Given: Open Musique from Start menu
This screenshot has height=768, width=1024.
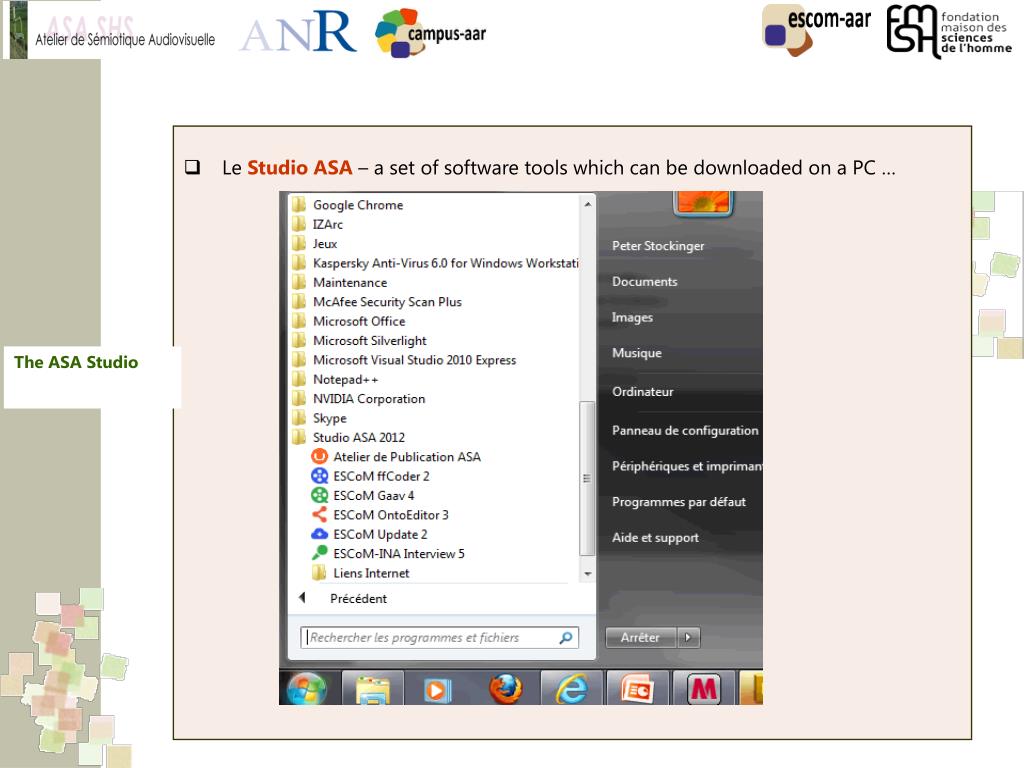Looking at the screenshot, I should (637, 353).
